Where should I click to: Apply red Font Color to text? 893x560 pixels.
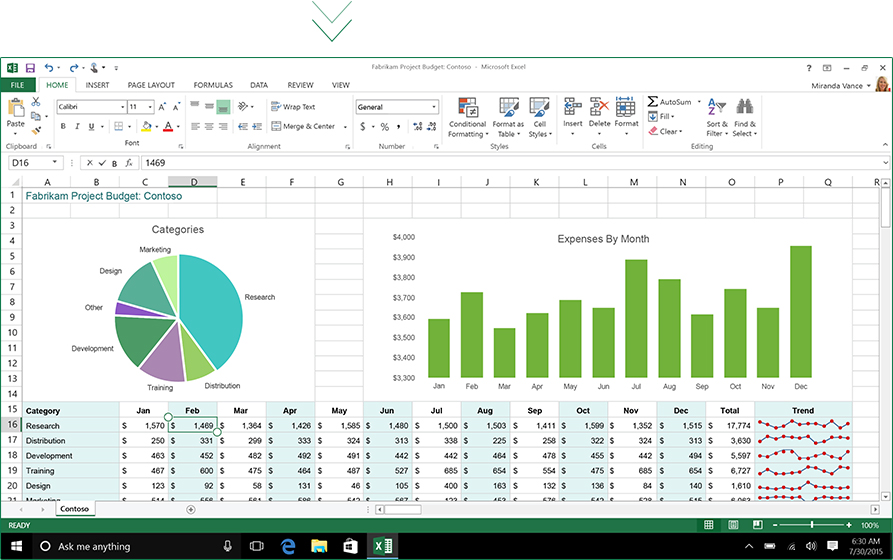point(168,126)
